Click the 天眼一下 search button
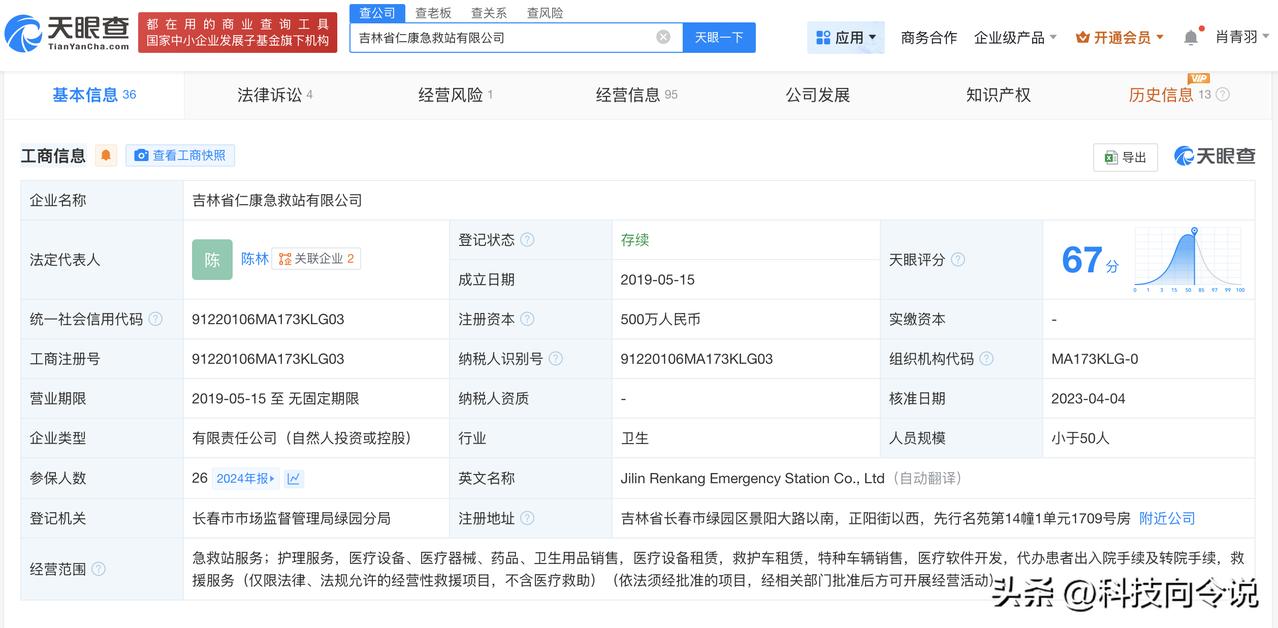Screen dimensions: 1278x628 [x=720, y=37]
